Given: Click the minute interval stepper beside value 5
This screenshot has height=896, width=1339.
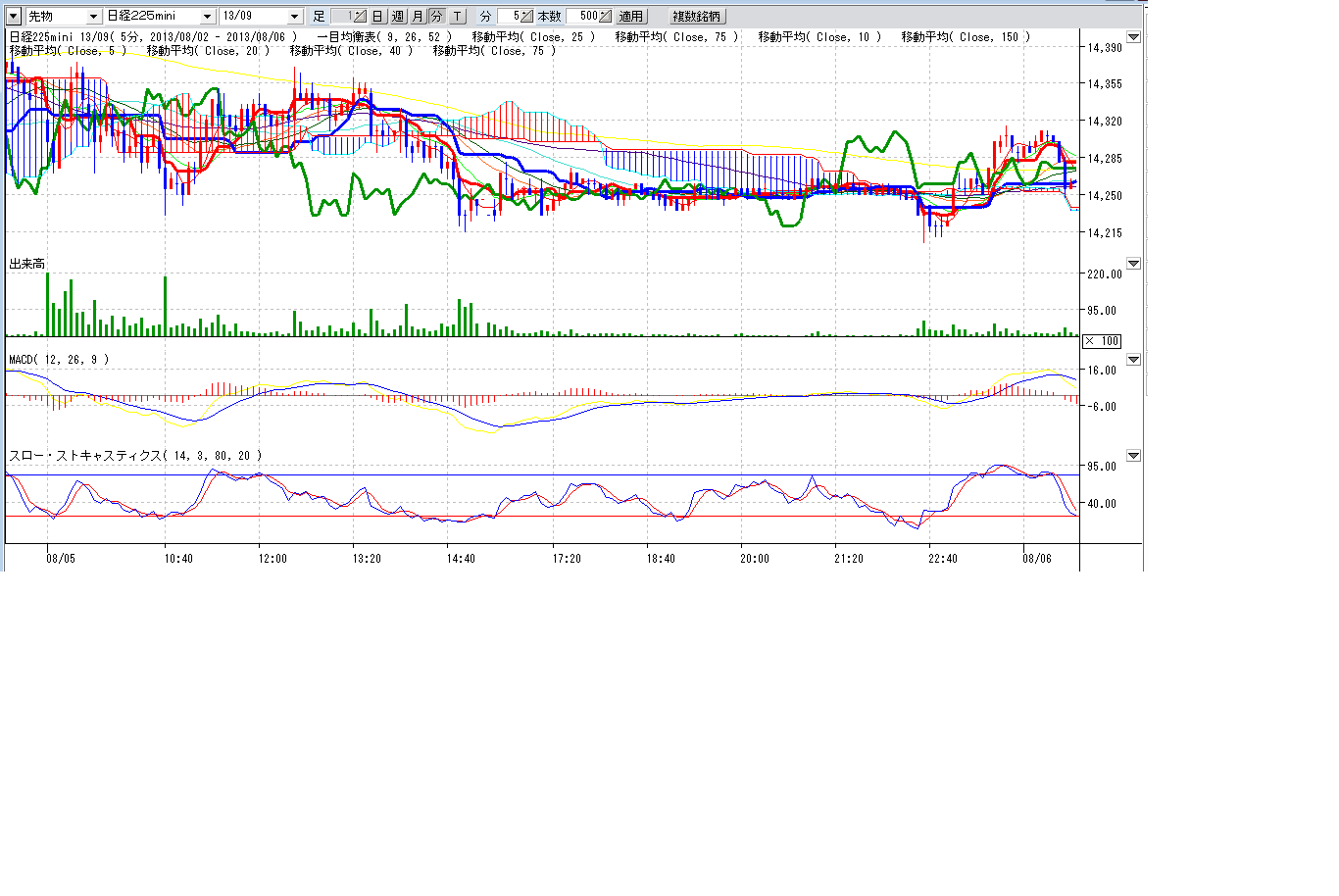Looking at the screenshot, I should [x=526, y=17].
